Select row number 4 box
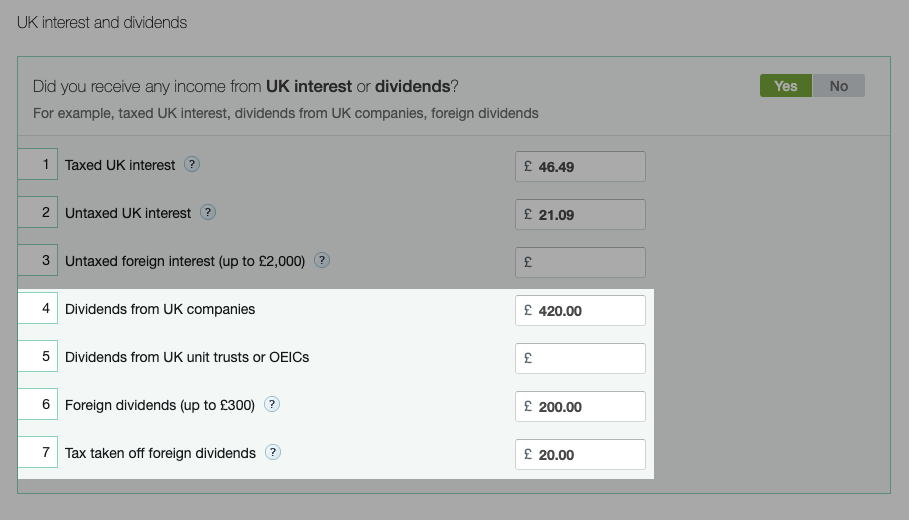The image size is (909, 520). pyautogui.click(x=38, y=308)
